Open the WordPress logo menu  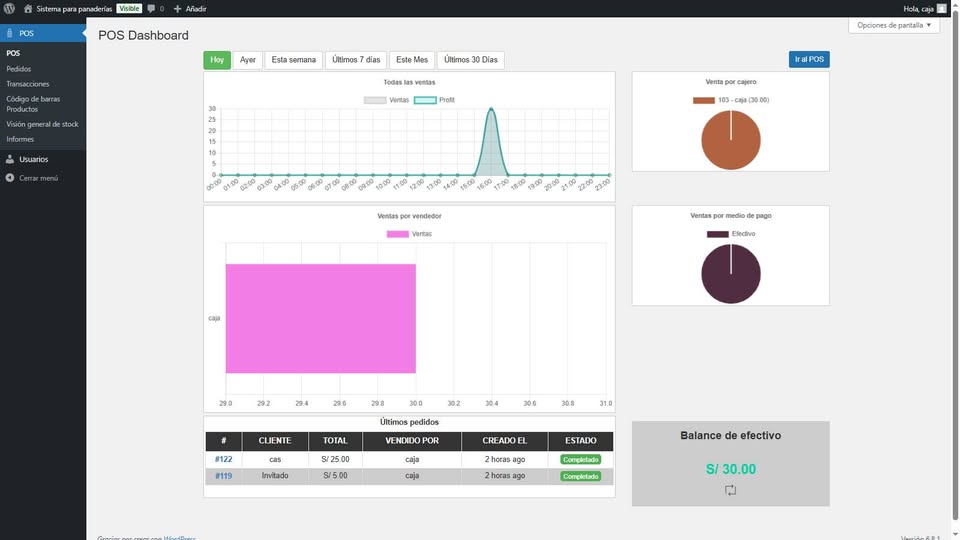coord(9,9)
